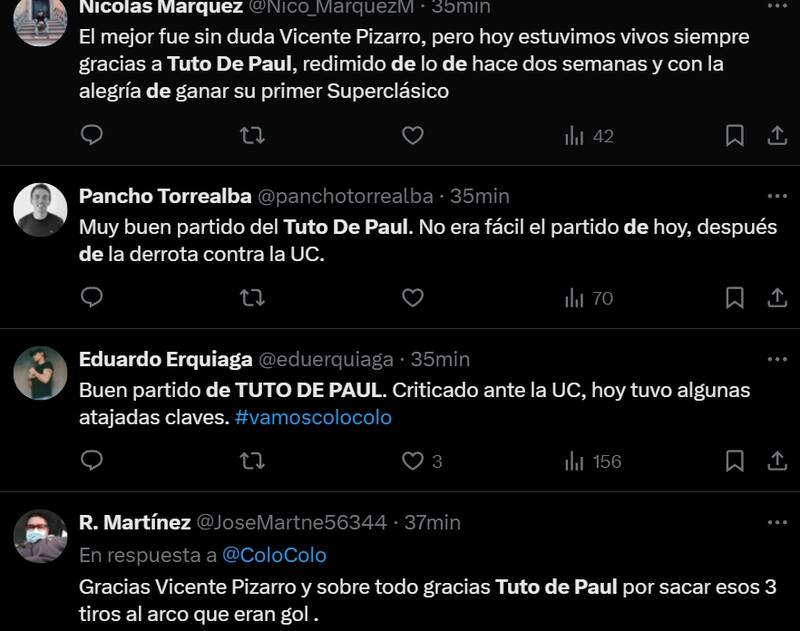Like Eduardo Erquiaga's tweet with 3 likes
The height and width of the screenshot is (631, 800).
point(412,461)
